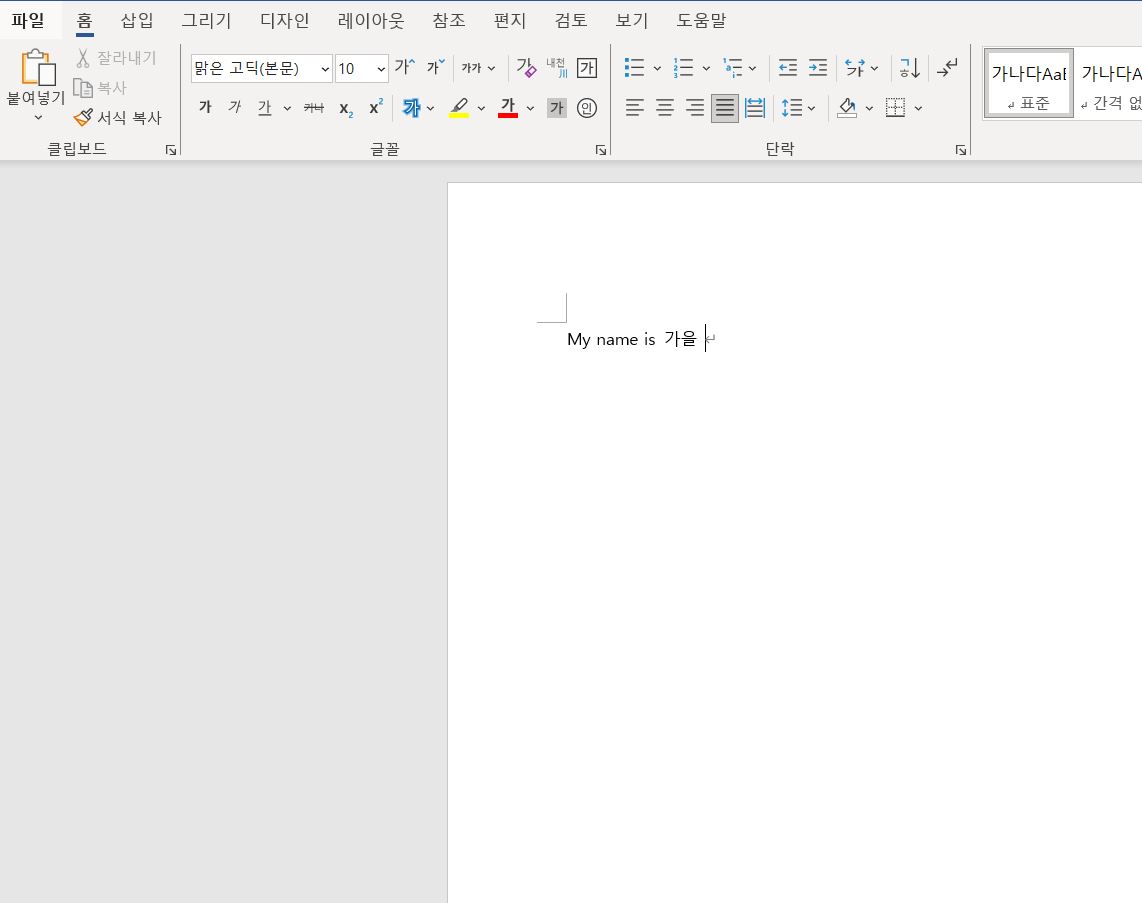Screen dimensions: 1142x903
Task: Open Asian layout (text direction) icon
Action: click(x=855, y=68)
